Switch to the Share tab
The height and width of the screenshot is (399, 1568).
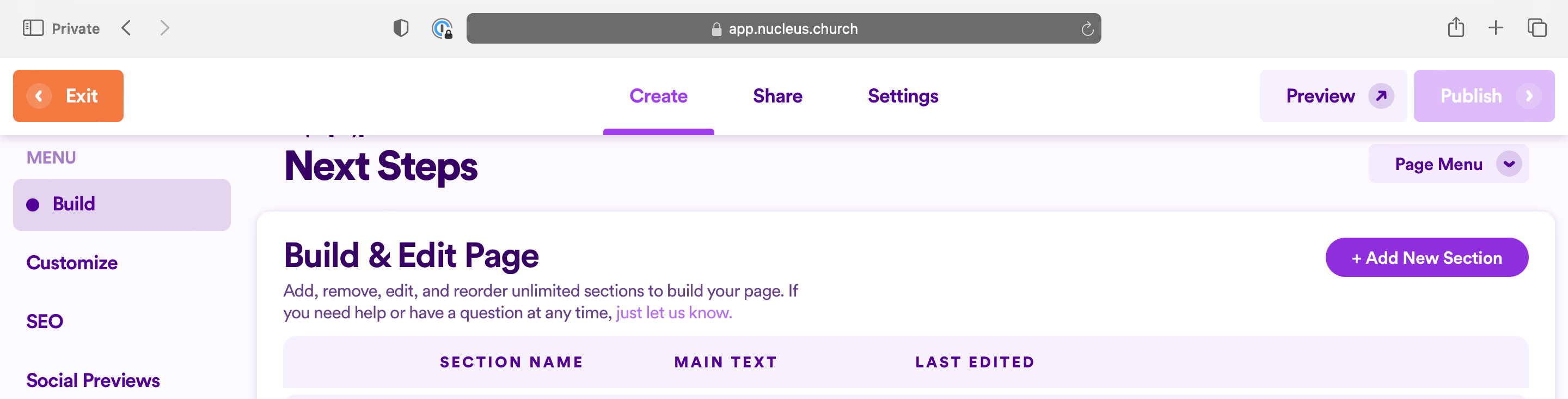(777, 95)
